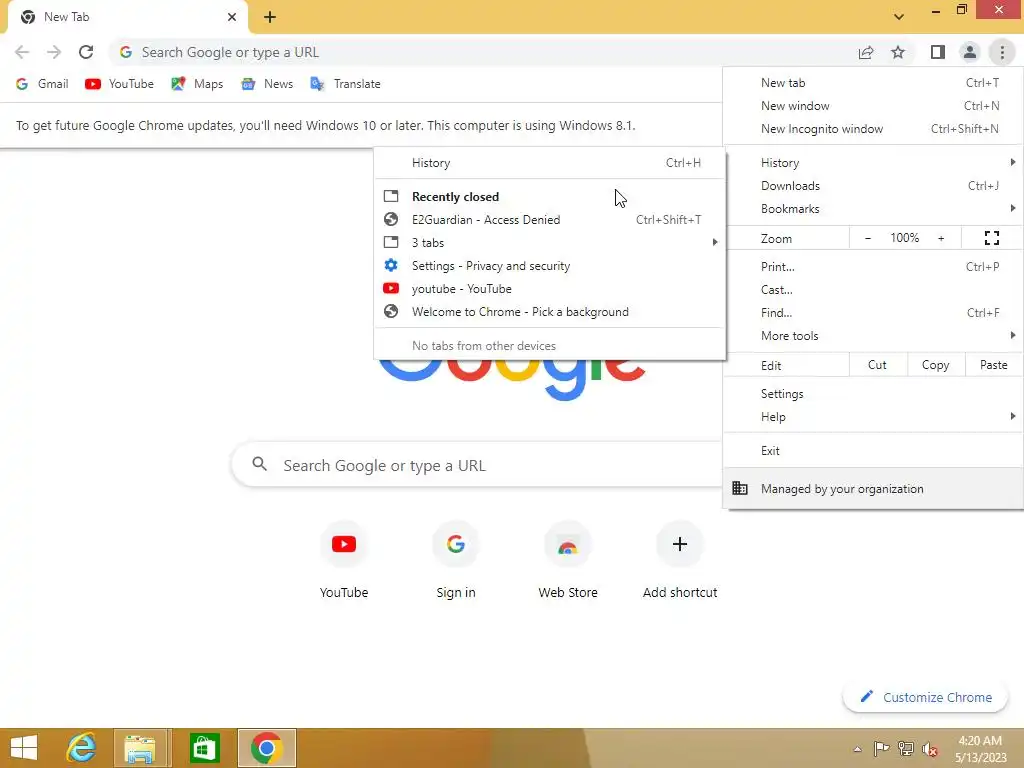Open Settings from the Chrome menu
This screenshot has width=1024, height=768.
coord(873,394)
